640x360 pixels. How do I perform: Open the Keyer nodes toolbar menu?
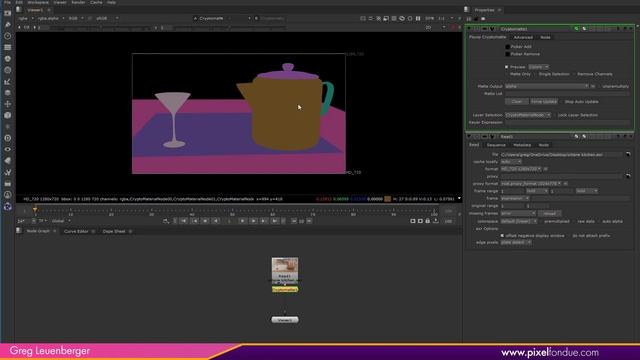[x=7, y=82]
